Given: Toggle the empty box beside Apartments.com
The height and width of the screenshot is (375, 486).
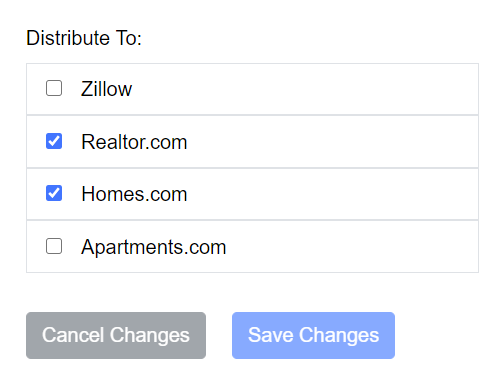Looking at the screenshot, I should click(x=54, y=246).
